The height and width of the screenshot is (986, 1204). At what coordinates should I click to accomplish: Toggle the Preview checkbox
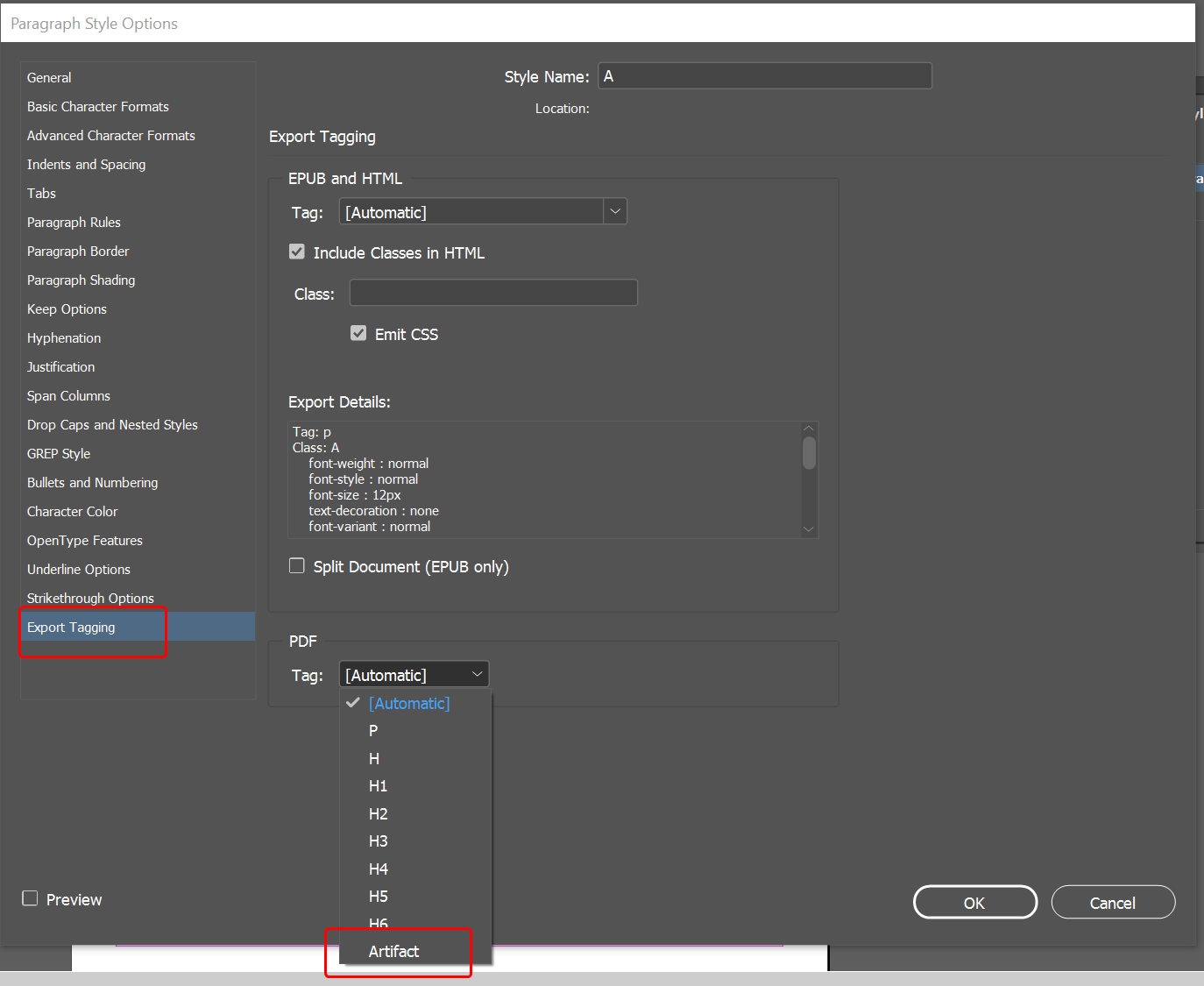click(x=29, y=898)
